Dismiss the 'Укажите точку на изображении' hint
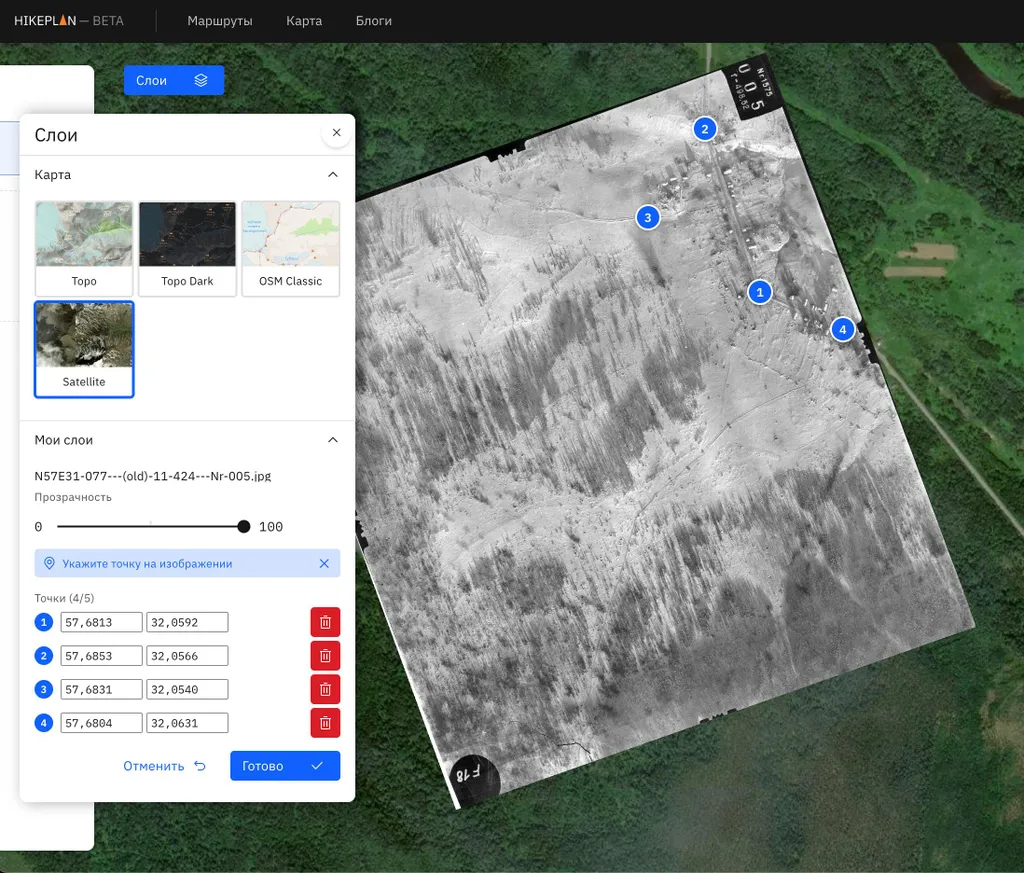 click(x=324, y=564)
